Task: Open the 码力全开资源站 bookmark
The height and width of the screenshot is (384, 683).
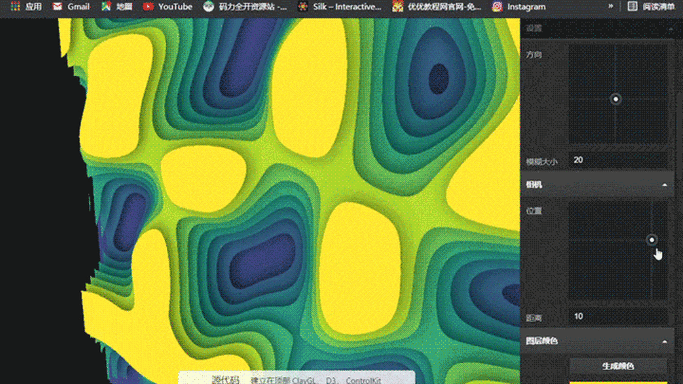Action: click(x=245, y=7)
